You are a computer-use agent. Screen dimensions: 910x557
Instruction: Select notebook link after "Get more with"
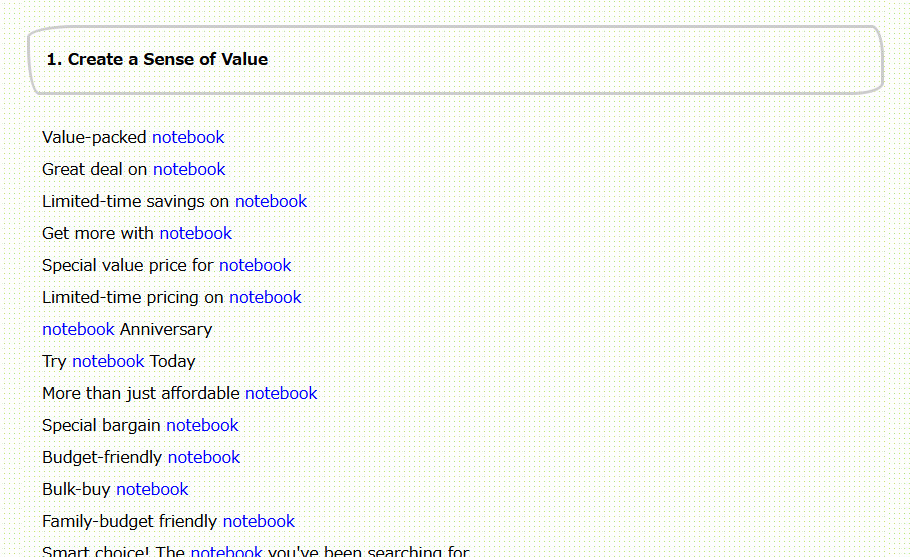tap(196, 233)
